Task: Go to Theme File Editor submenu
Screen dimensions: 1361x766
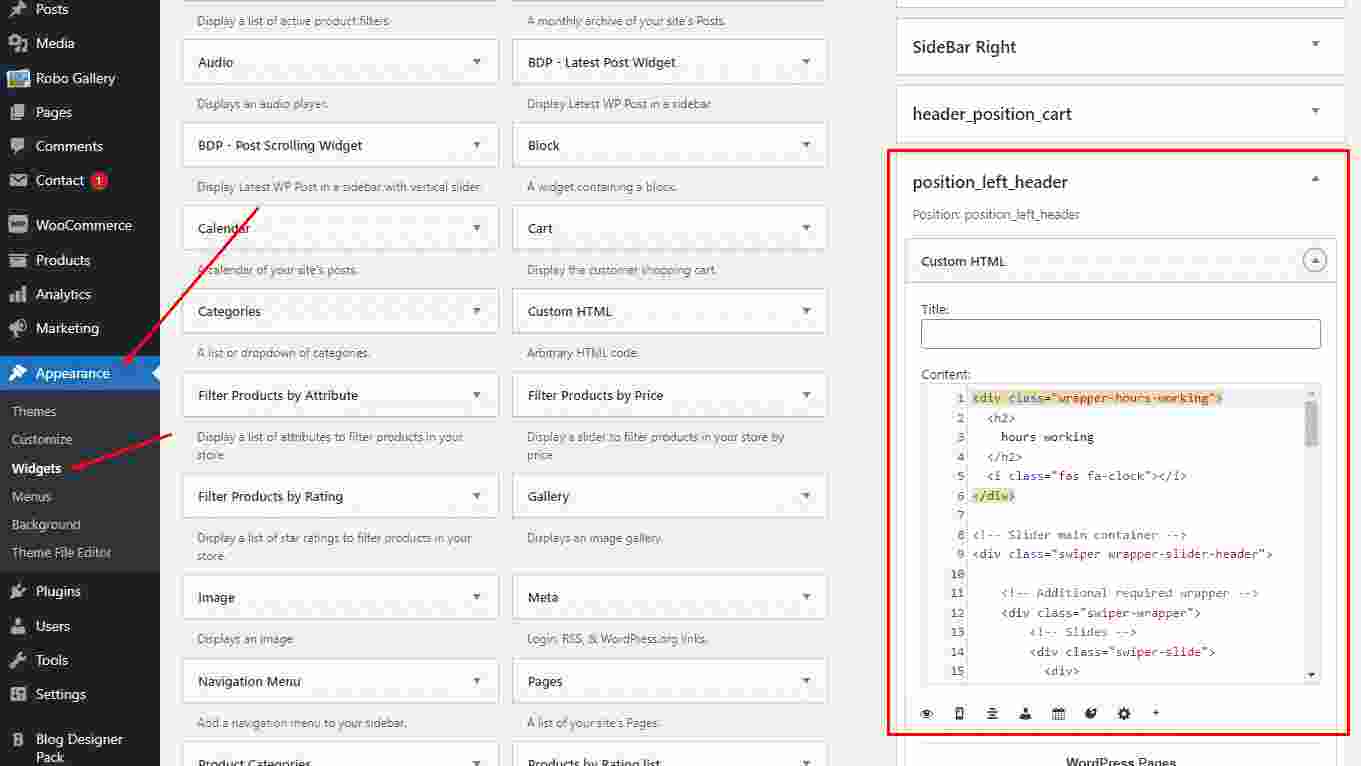Action: tap(61, 552)
